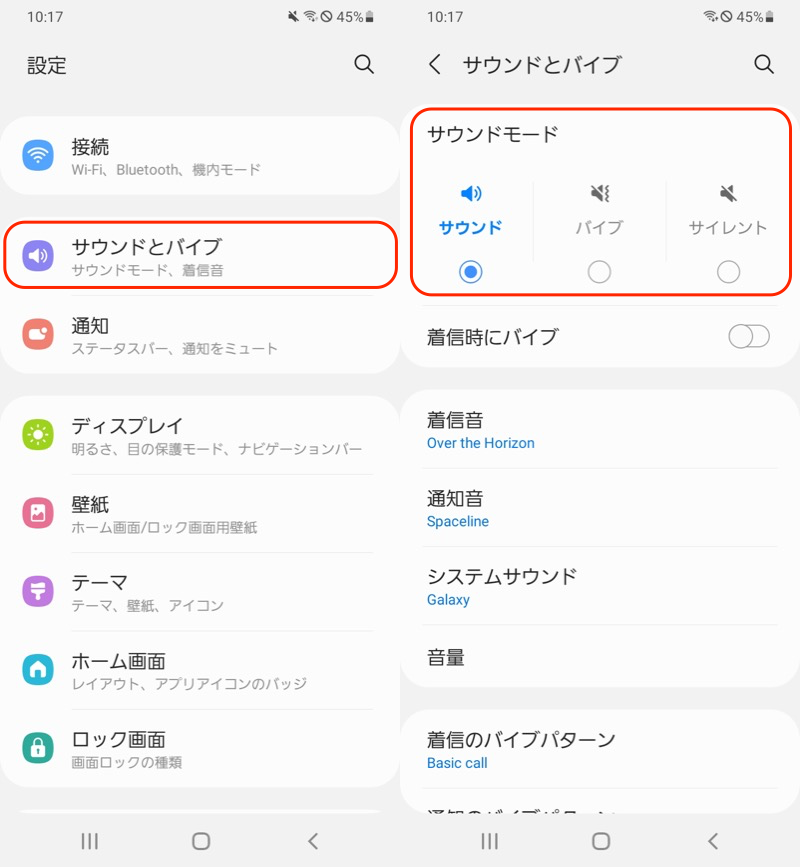Select the サイレント radio button
The width and height of the screenshot is (800, 867).
click(x=729, y=272)
